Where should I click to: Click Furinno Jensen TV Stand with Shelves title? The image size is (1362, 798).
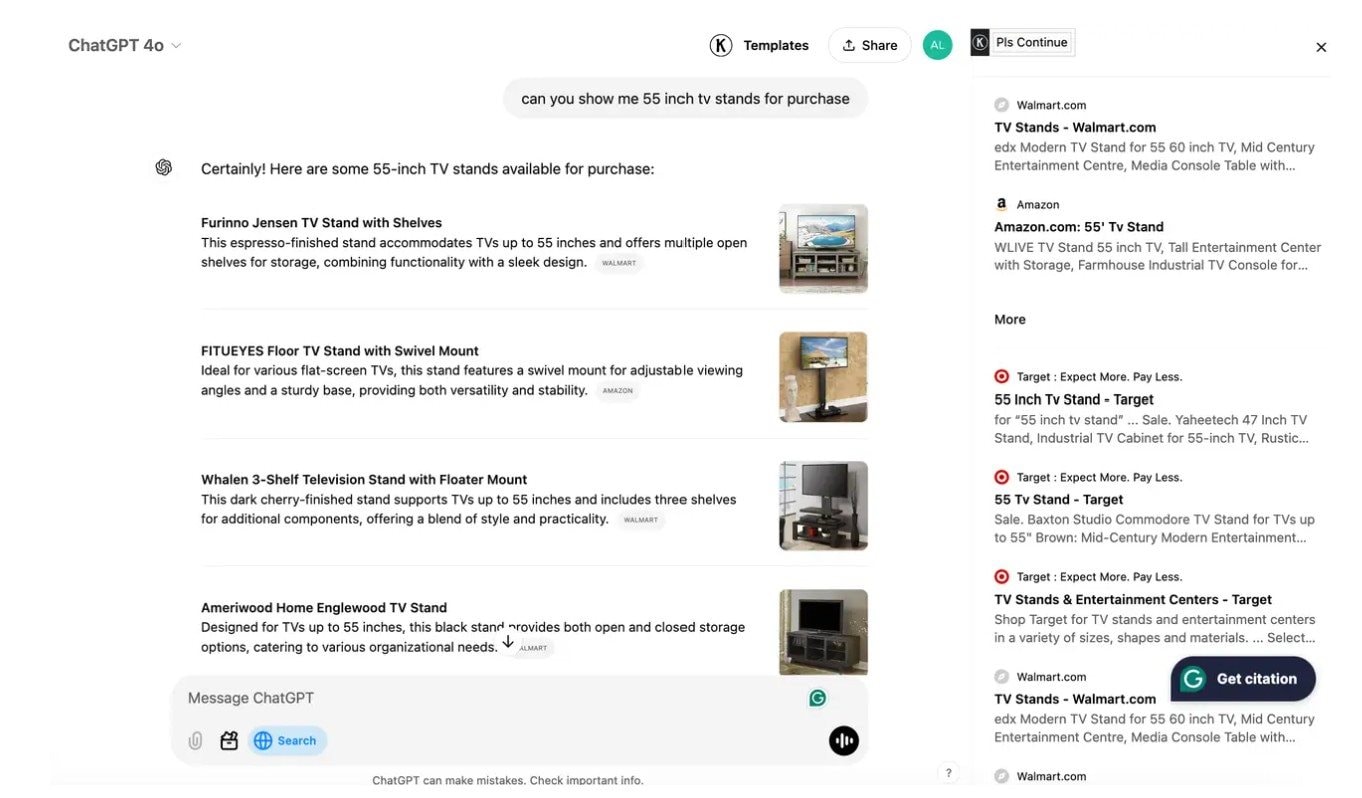(x=321, y=223)
